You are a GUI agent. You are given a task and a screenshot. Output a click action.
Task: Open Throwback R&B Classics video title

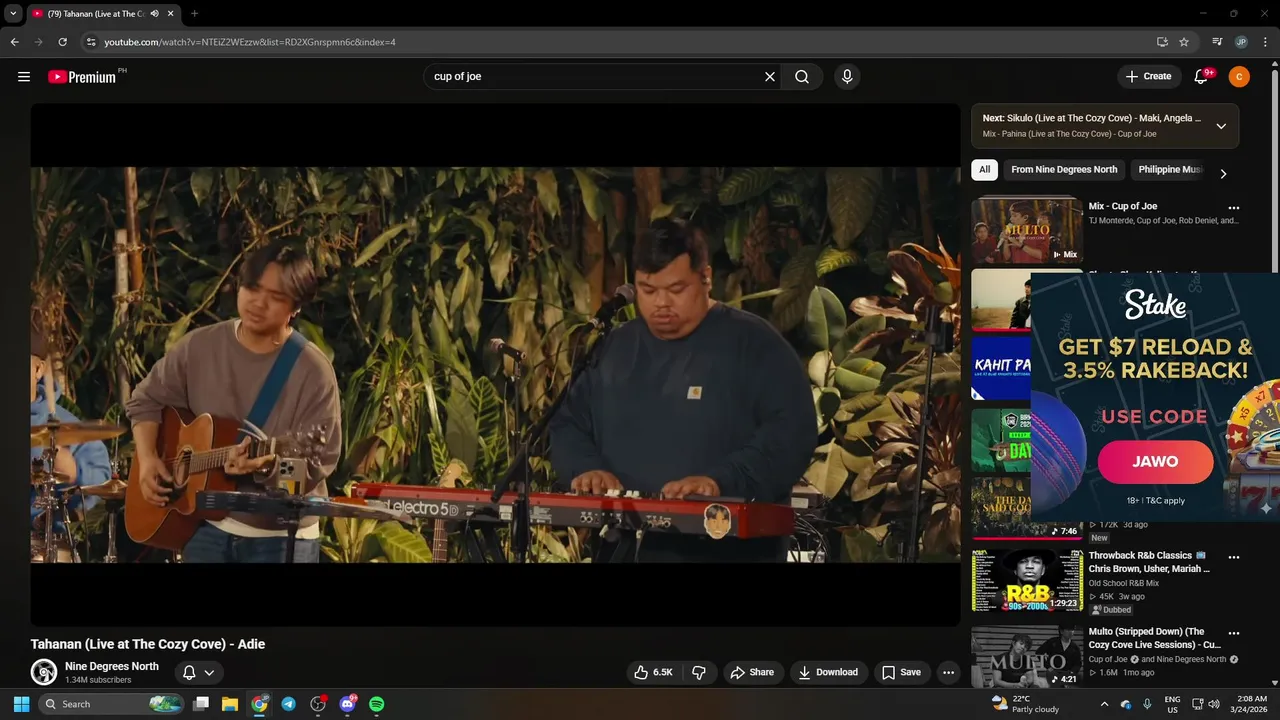point(1150,562)
